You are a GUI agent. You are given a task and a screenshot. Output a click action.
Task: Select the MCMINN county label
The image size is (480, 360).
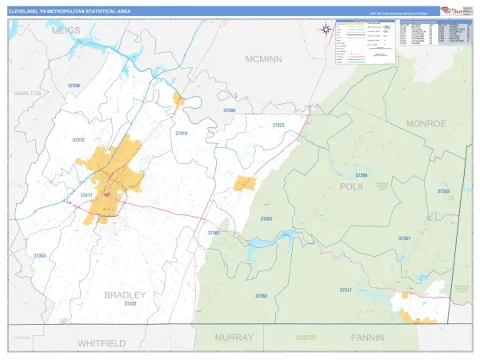264,59
